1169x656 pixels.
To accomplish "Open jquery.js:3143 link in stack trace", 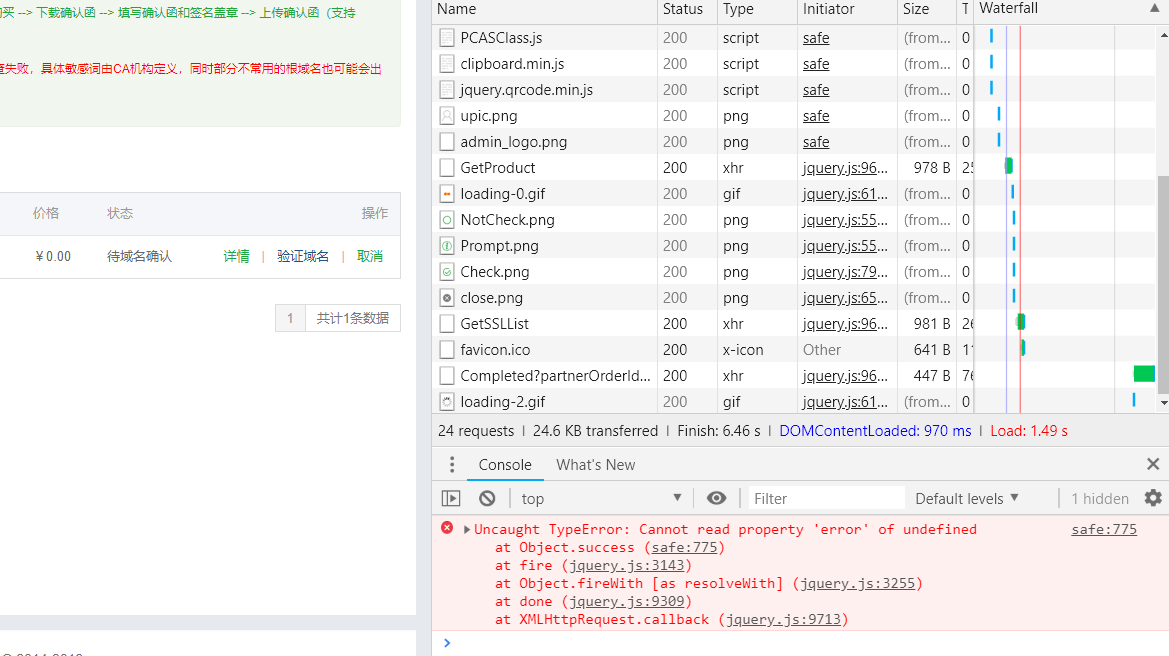I will tap(627, 565).
